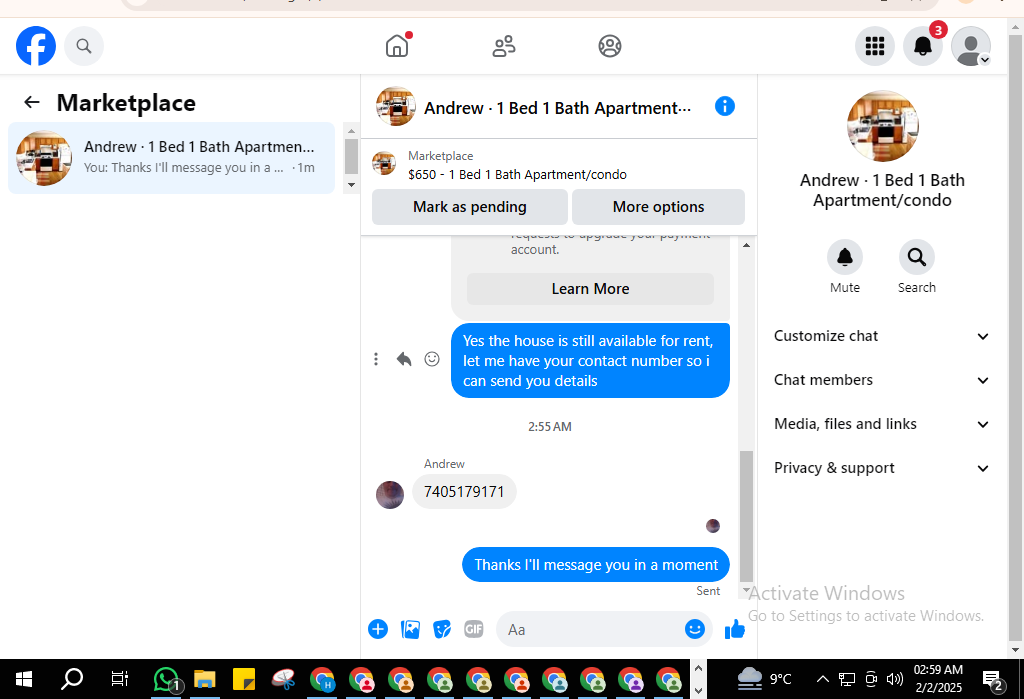This screenshot has height=699, width=1024.
Task: Open WhatsApp from the taskbar
Action: 166,679
